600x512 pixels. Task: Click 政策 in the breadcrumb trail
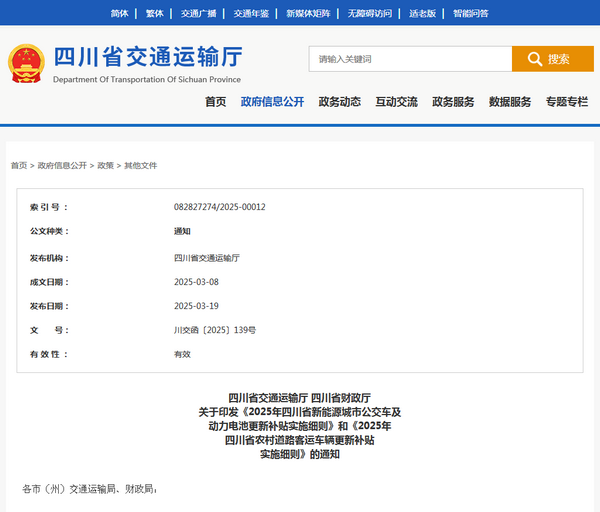coord(105,165)
